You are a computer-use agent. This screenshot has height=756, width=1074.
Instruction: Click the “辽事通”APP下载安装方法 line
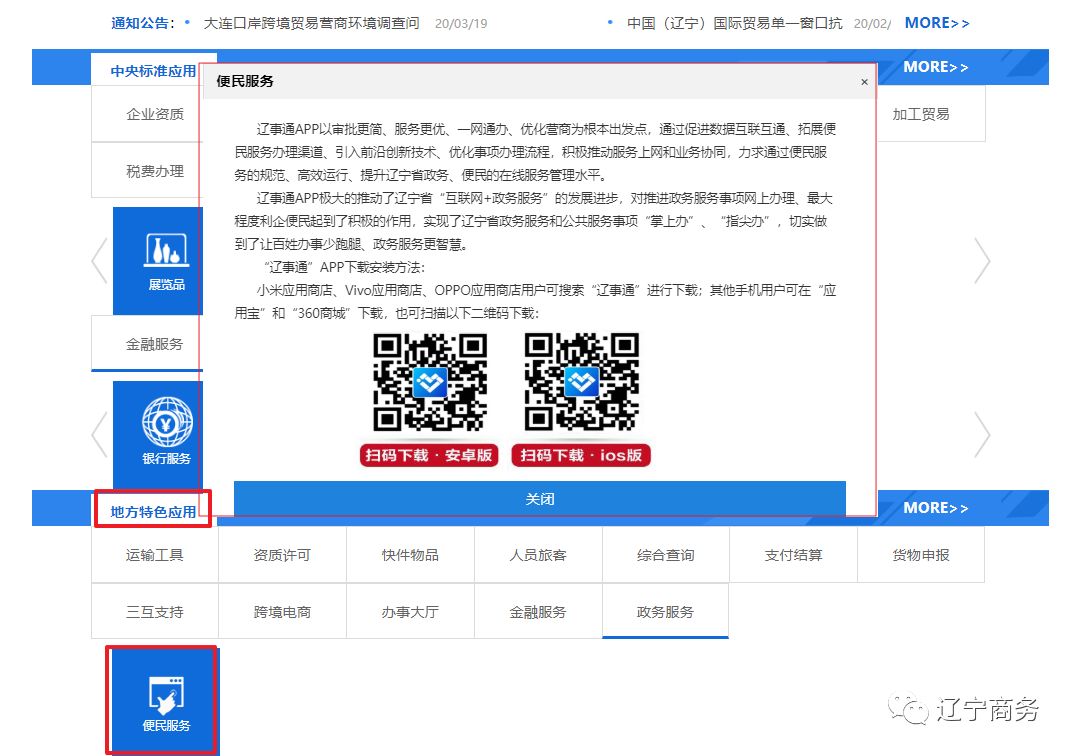point(345,267)
